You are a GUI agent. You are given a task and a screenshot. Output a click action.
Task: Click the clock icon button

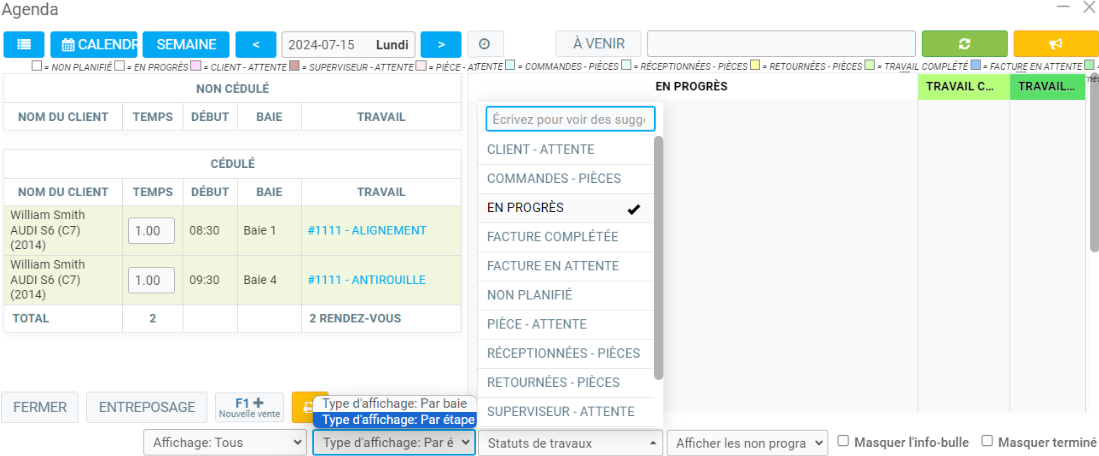[485, 45]
